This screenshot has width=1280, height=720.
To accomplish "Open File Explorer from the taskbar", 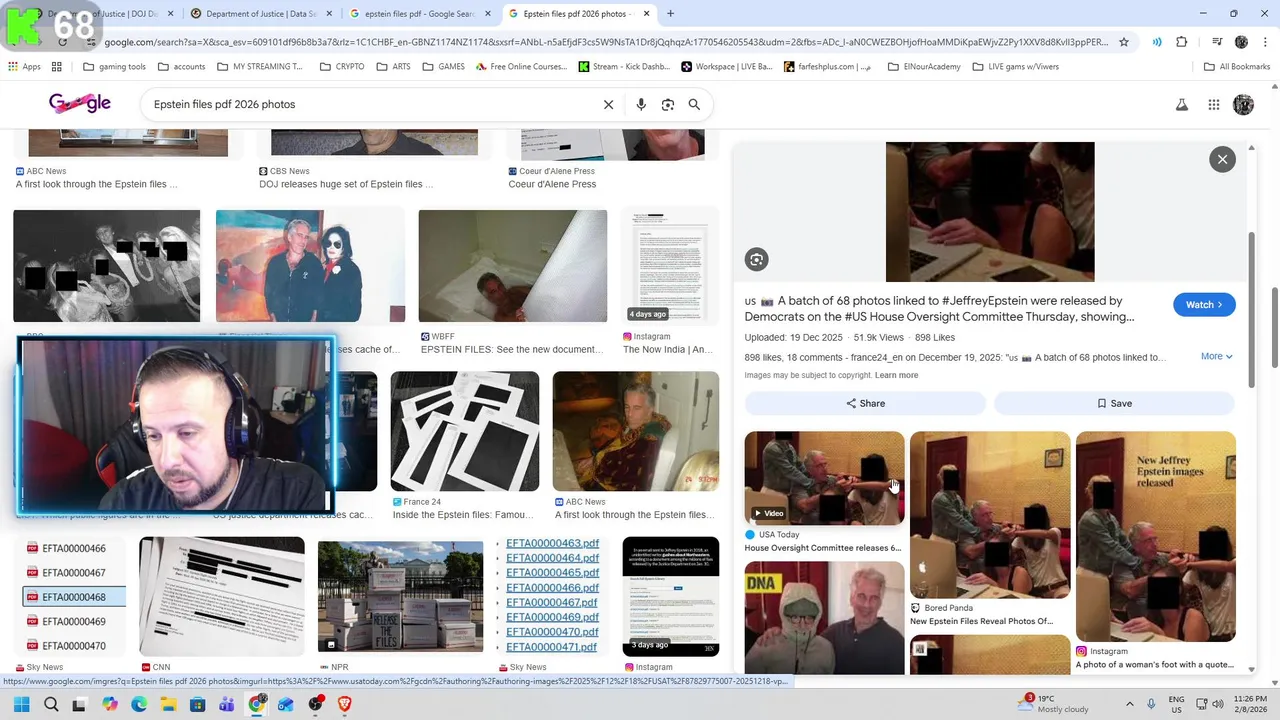I will pyautogui.click(x=168, y=704).
